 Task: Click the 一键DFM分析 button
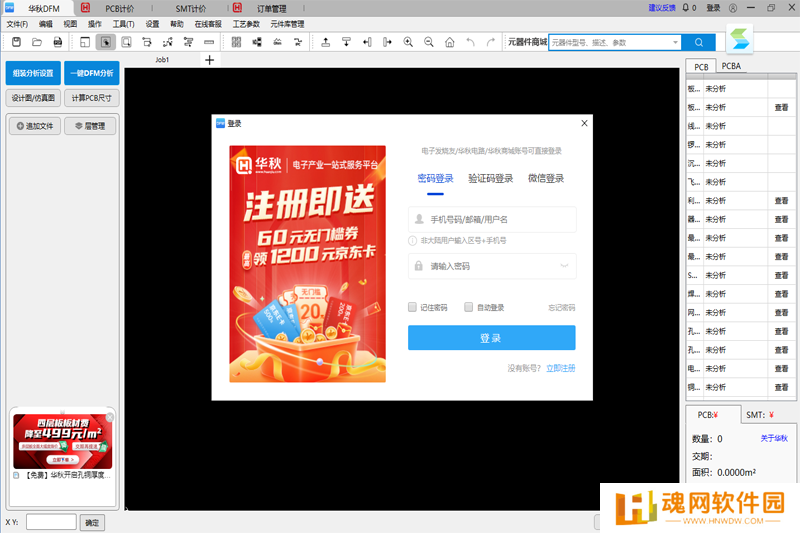click(92, 73)
